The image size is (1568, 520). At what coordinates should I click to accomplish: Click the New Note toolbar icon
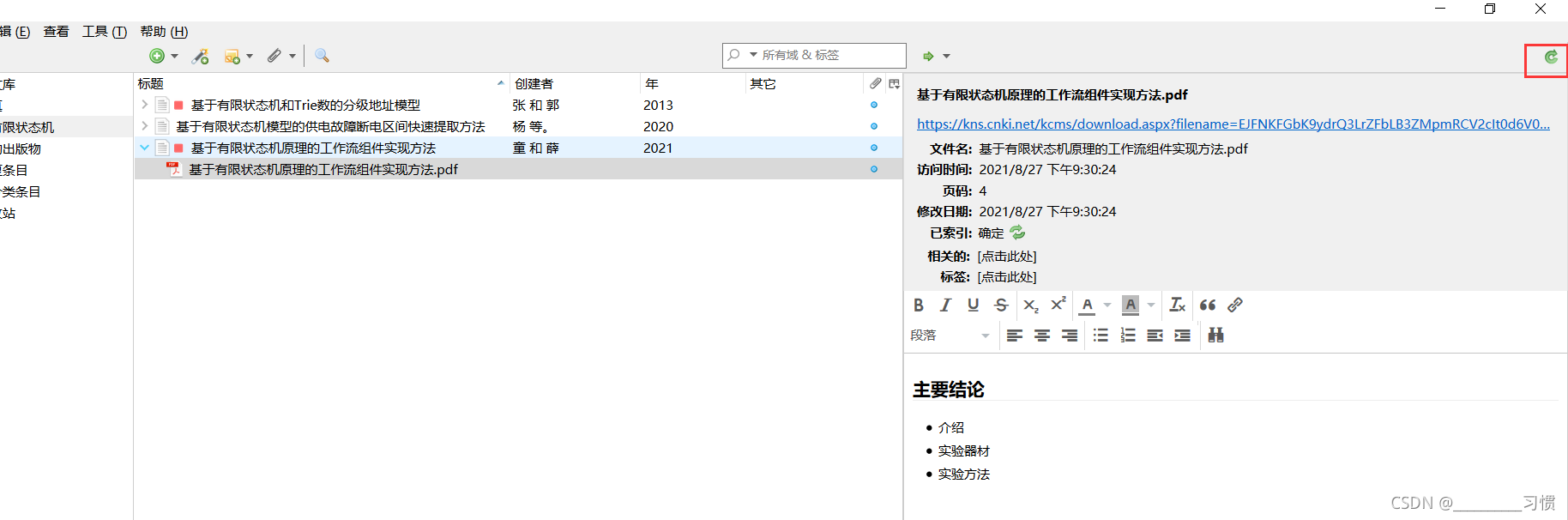232,56
